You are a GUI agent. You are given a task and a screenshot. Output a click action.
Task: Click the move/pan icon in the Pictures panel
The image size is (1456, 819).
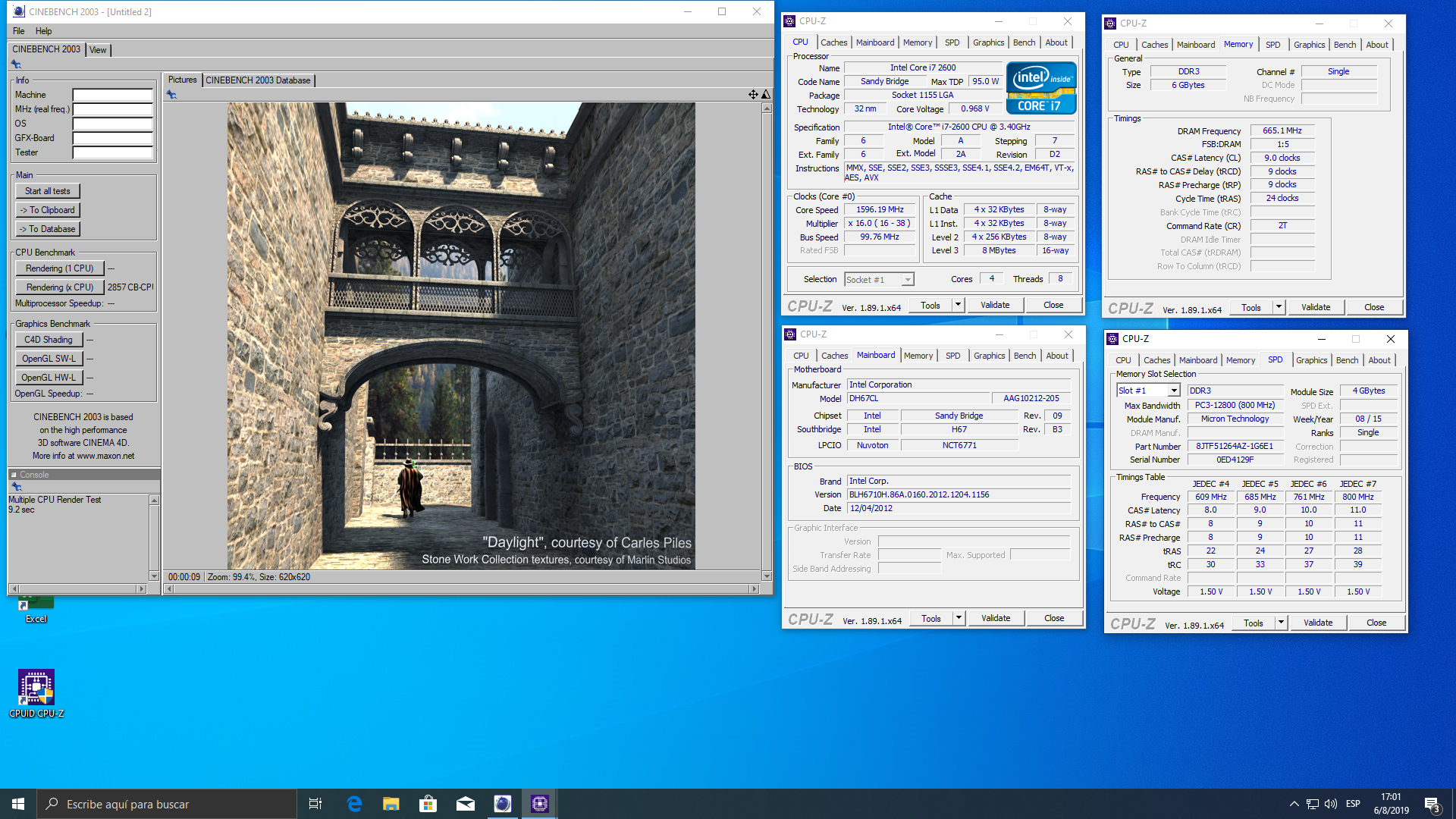click(x=753, y=95)
